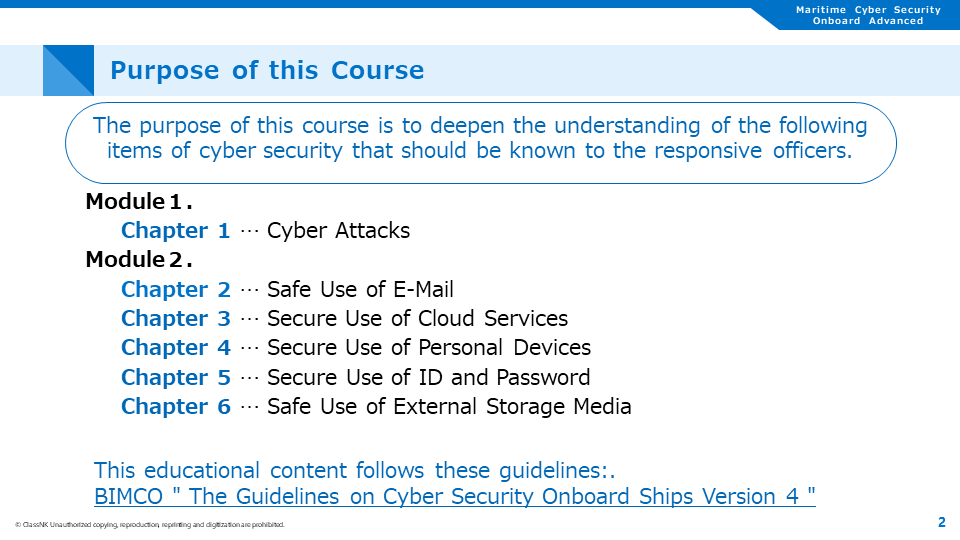This screenshot has width=960, height=540.
Task: Select "Safe Use of External Storage Media" text
Action: (x=449, y=407)
